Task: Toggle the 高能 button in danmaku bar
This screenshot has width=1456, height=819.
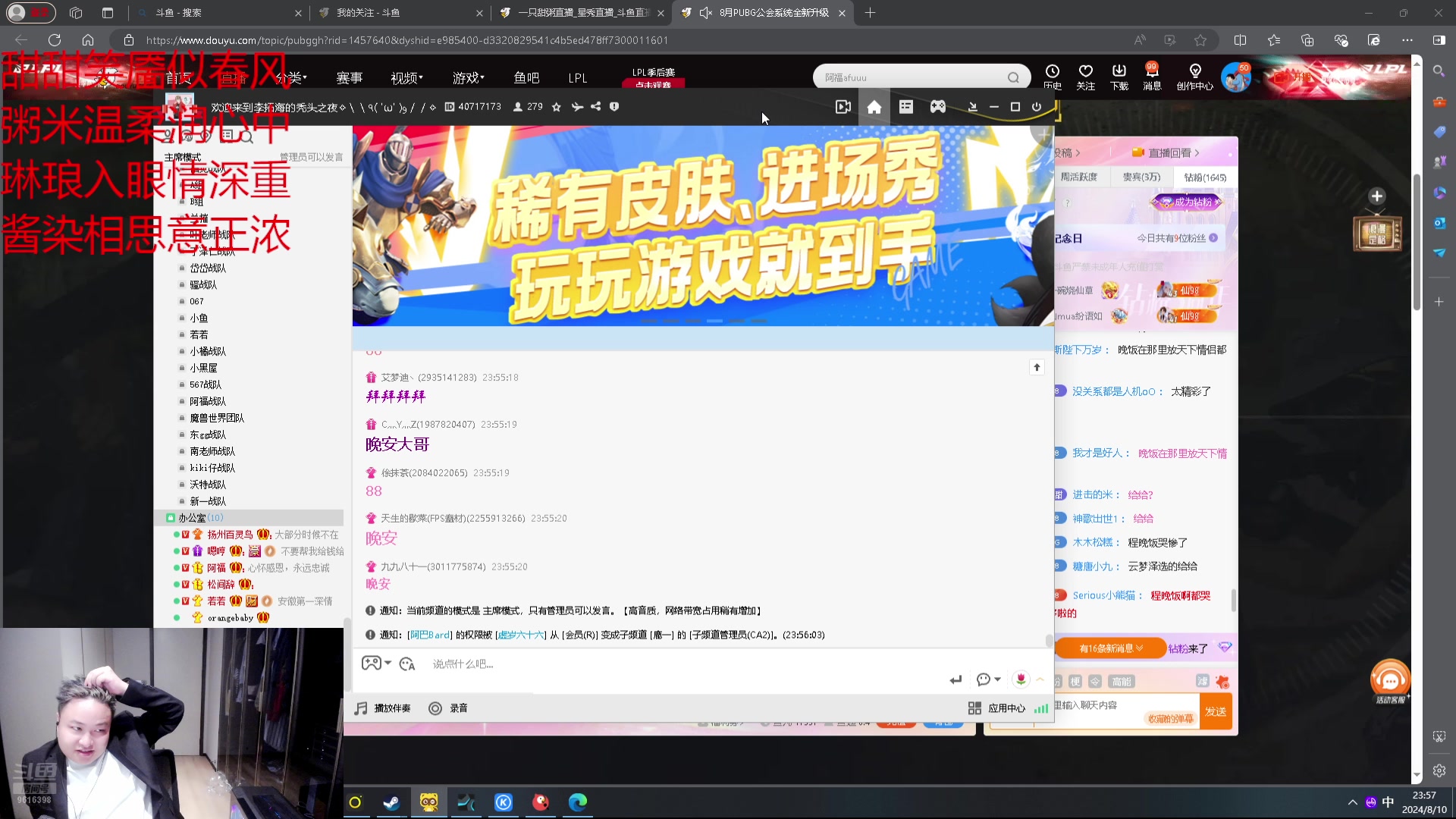Action: [x=1121, y=682]
